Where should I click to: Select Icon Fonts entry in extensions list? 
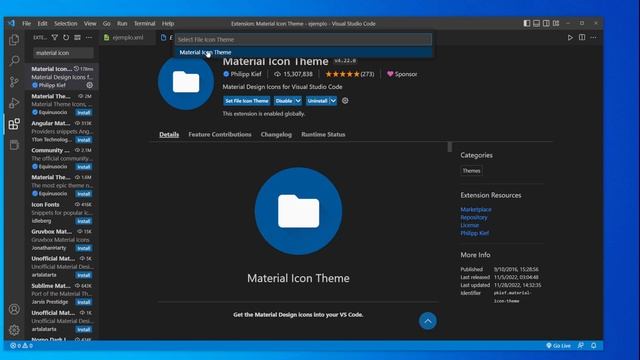coord(62,213)
